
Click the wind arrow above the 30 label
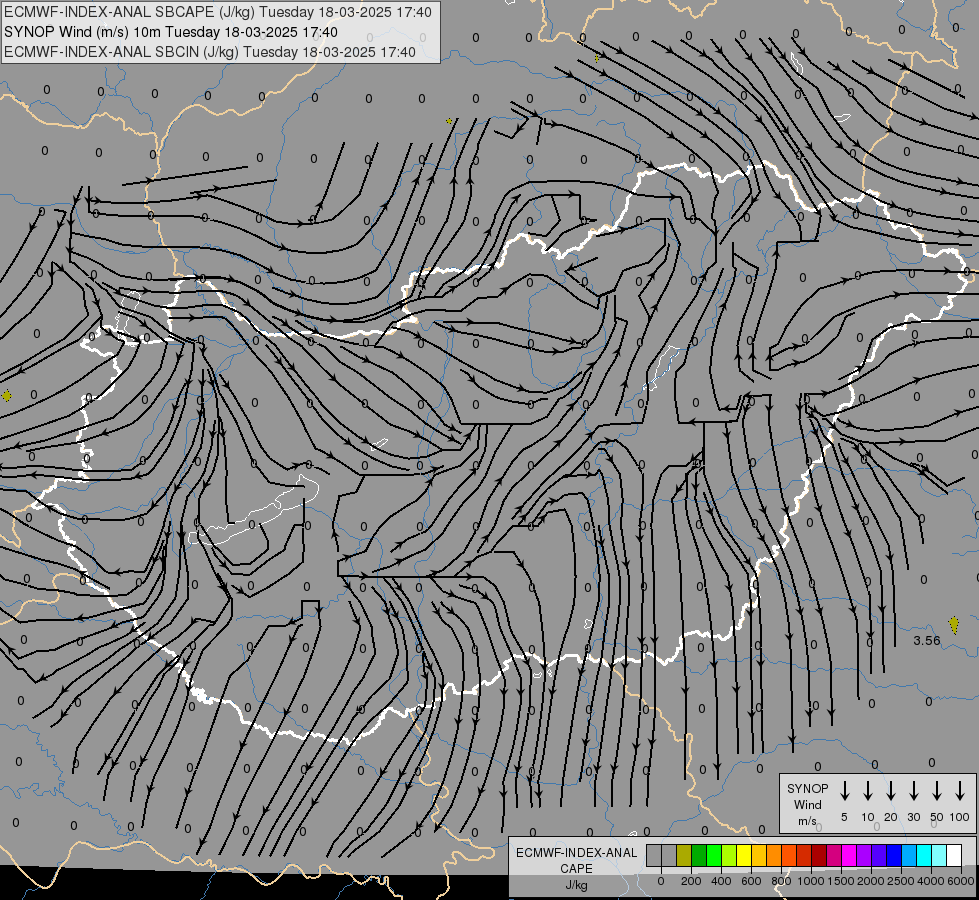(913, 791)
